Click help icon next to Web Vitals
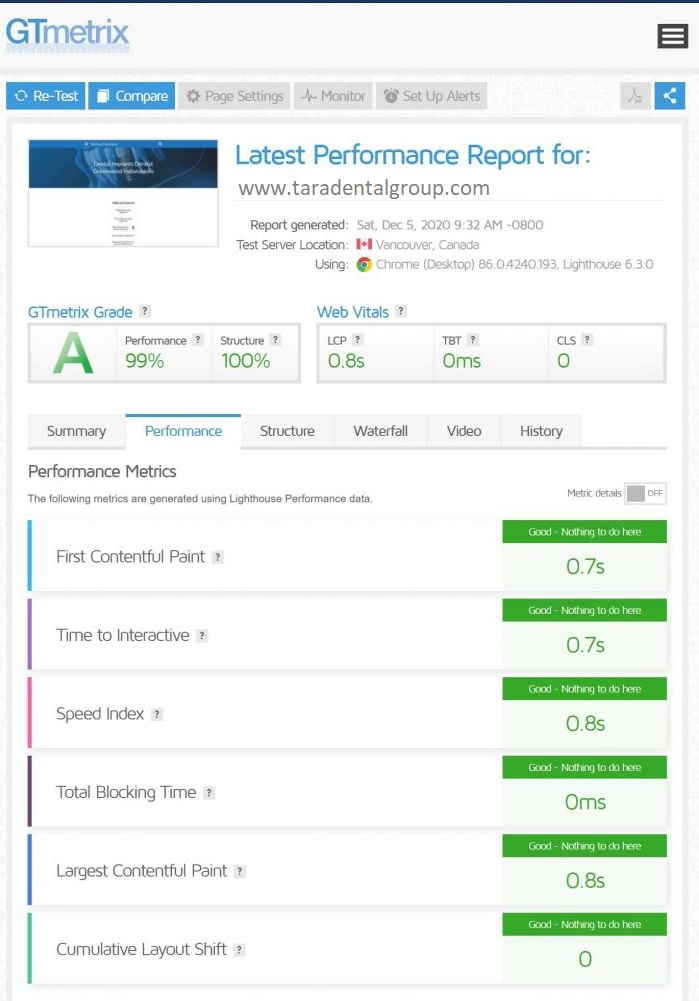The image size is (699, 1001). coord(401,311)
